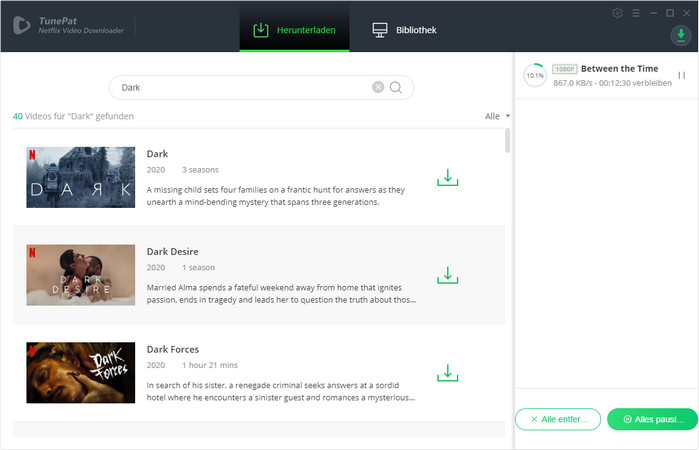The width and height of the screenshot is (699, 450).
Task: Click the 1 season label
Action: point(198,268)
